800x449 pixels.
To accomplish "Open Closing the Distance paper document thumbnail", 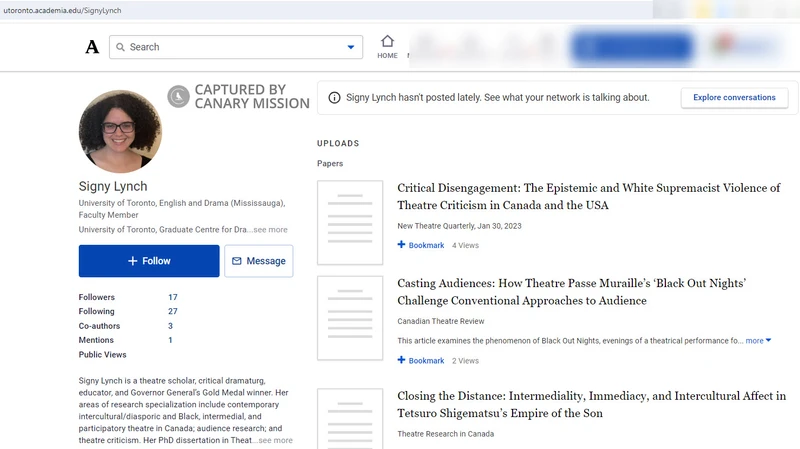I will (x=350, y=418).
